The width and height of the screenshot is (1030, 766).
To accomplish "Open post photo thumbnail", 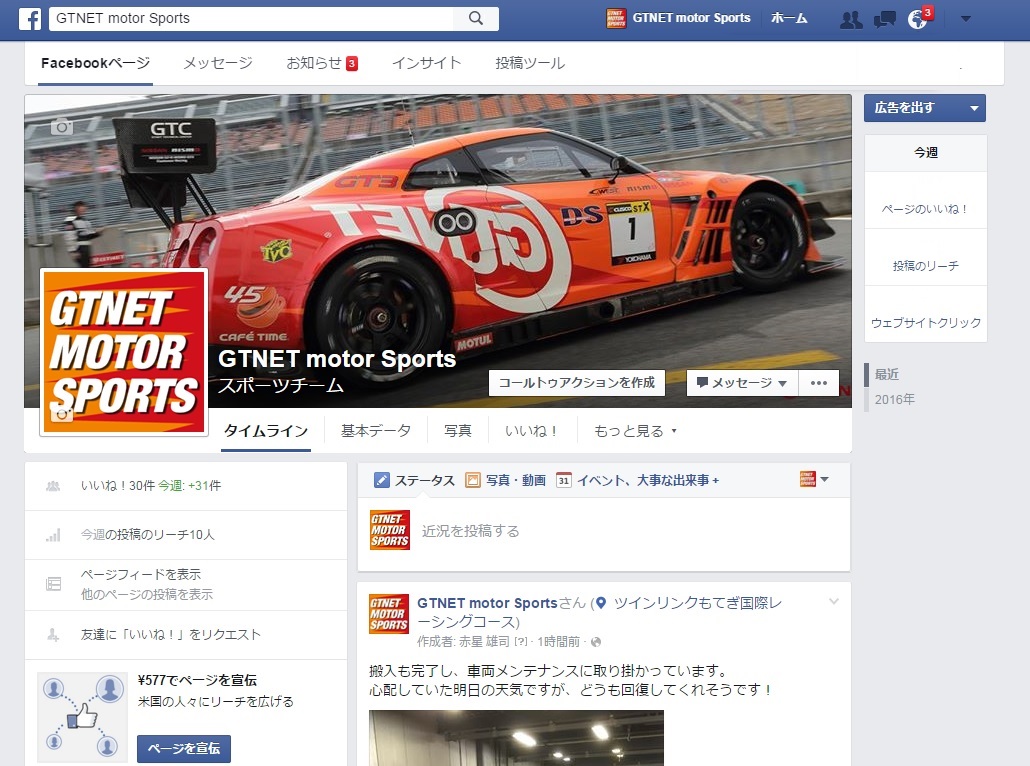I will point(516,738).
